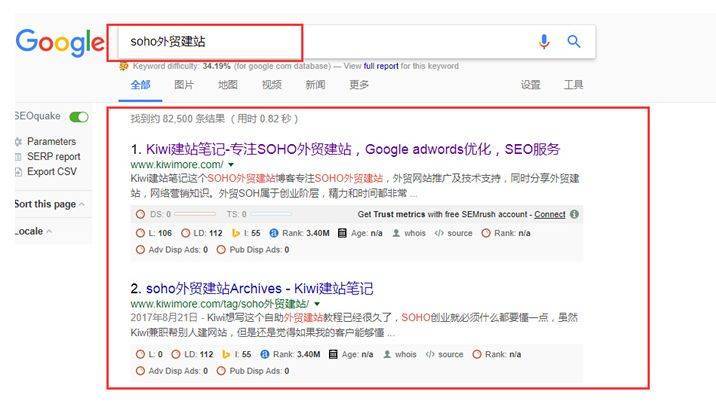Open soho外贸建站Archives result title
Screen dimensions: 716x420
tap(259, 289)
